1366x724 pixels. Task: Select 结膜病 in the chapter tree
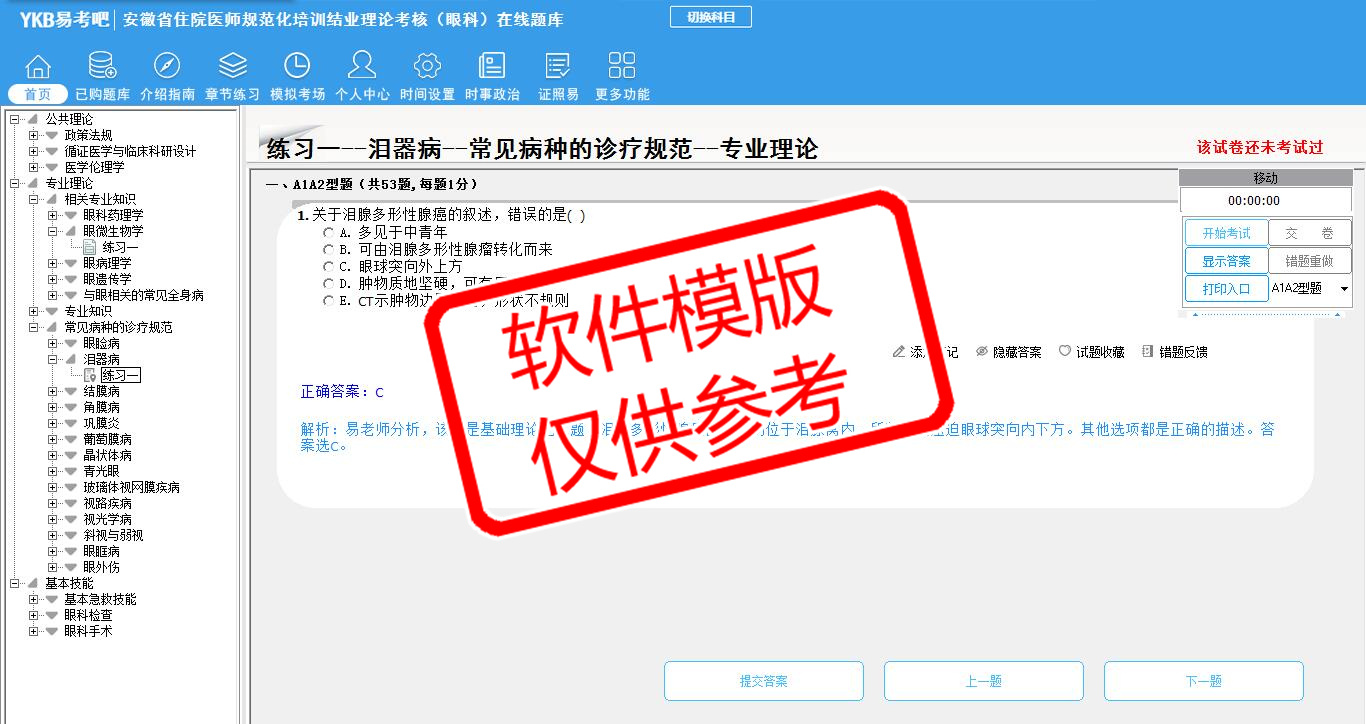pos(101,391)
